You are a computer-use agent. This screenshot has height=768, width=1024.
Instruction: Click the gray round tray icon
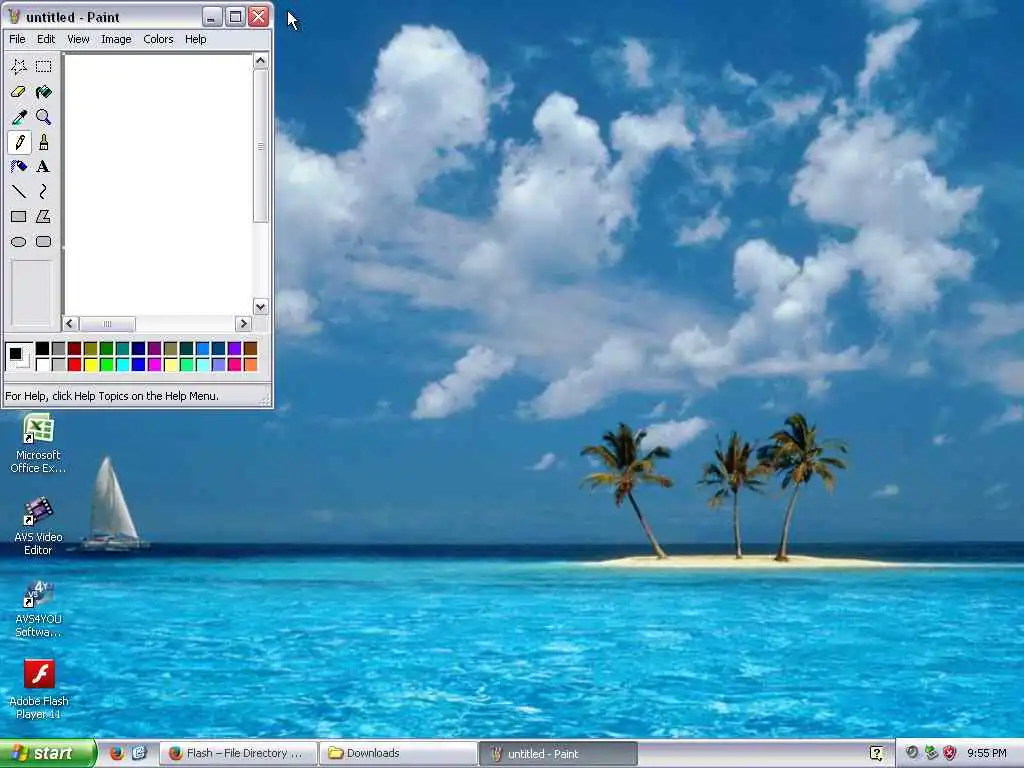(x=912, y=753)
